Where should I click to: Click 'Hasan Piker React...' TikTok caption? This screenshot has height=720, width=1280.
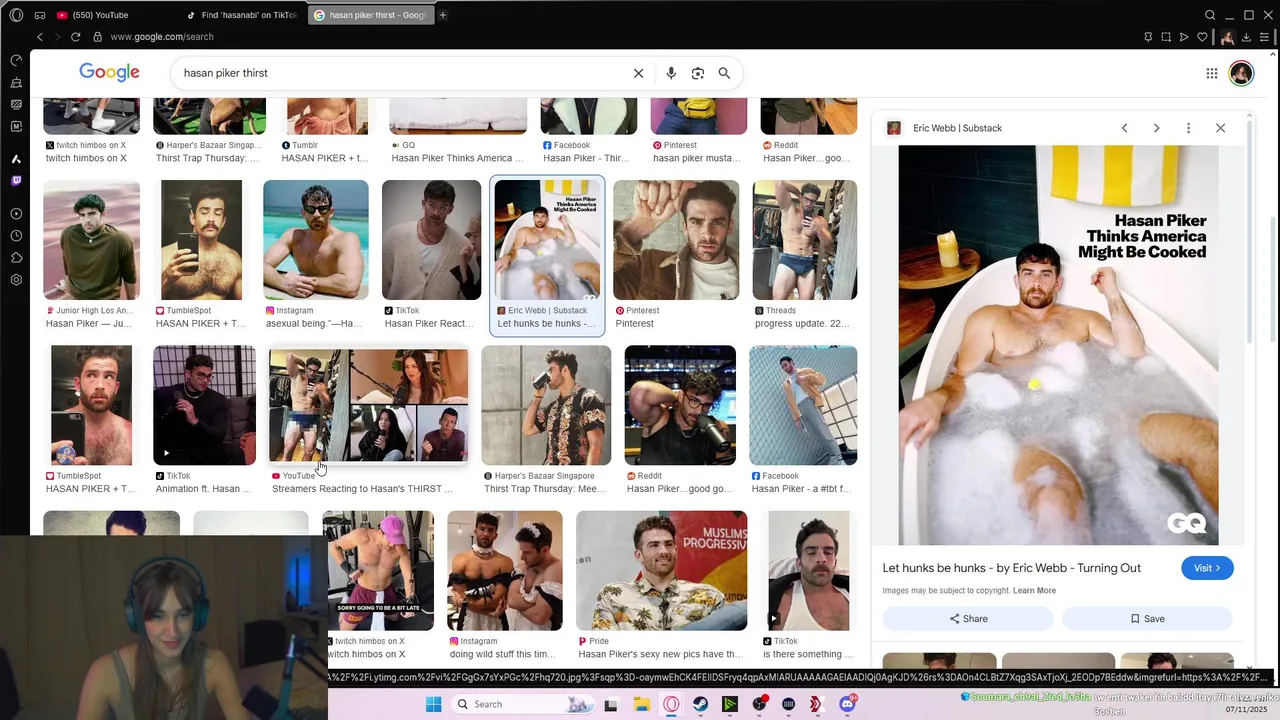point(429,324)
